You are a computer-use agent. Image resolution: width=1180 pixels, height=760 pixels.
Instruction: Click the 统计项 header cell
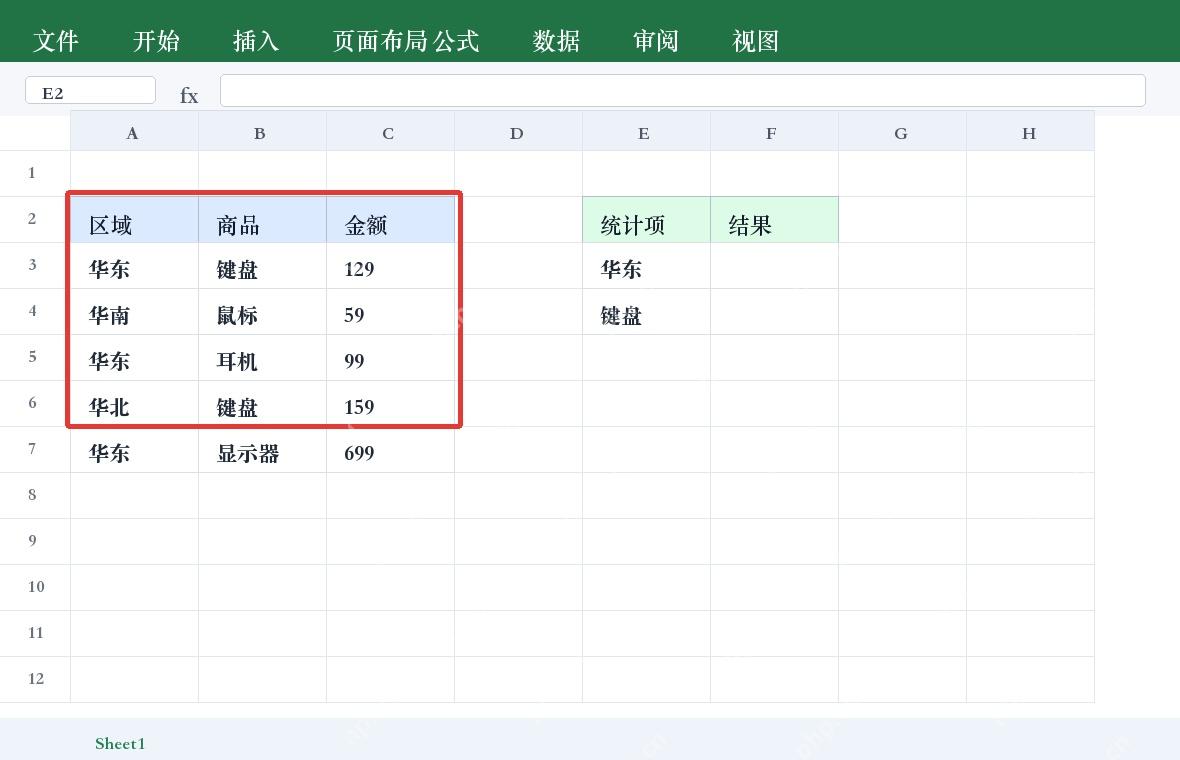click(646, 220)
